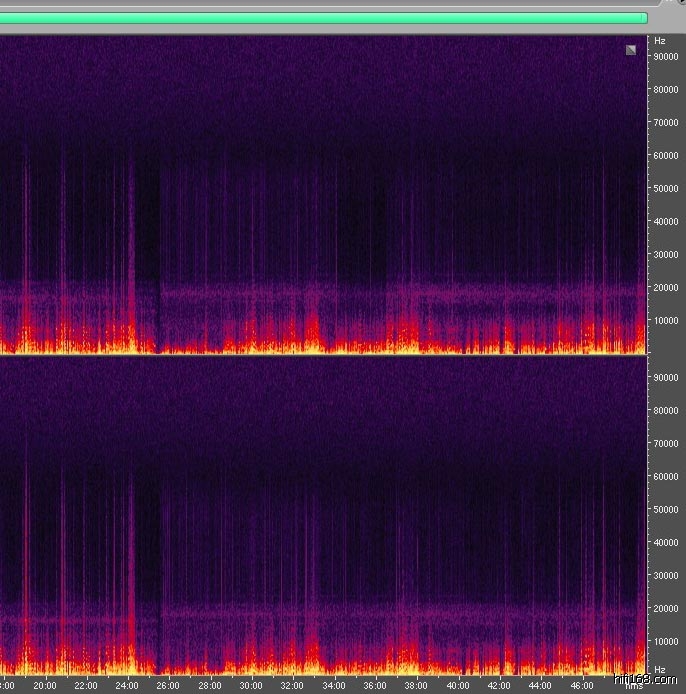This screenshot has width=686, height=694.
Task: Click the right end handle of the green zoom bar
Action: (x=644, y=18)
